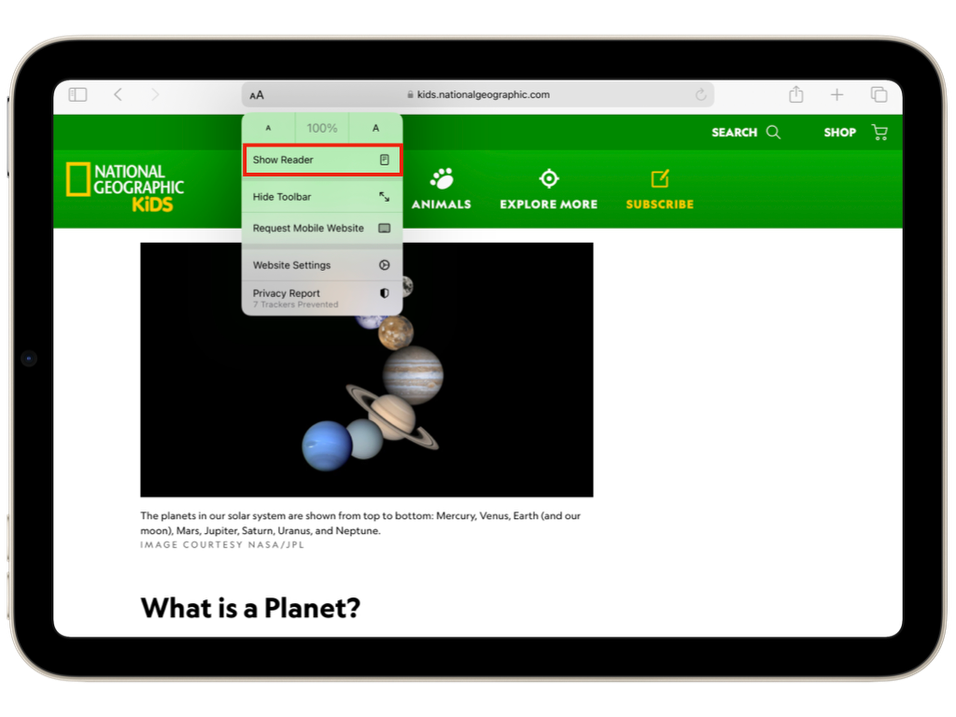Click the planets caption starting 'The planets in our solar system'
The width and height of the screenshot is (956, 717).
point(360,523)
